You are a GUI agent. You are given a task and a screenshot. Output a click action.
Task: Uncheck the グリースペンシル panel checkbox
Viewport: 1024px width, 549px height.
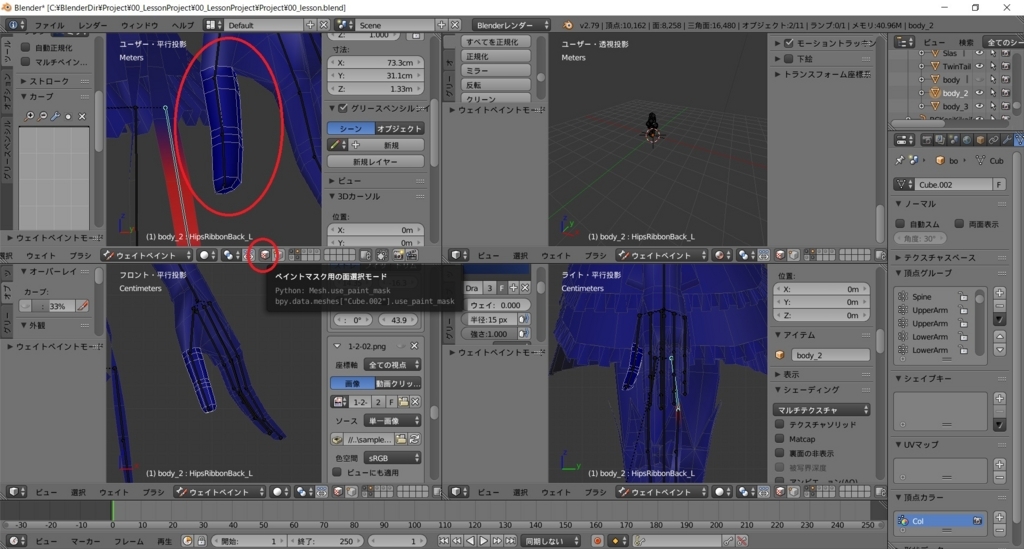[x=343, y=108]
